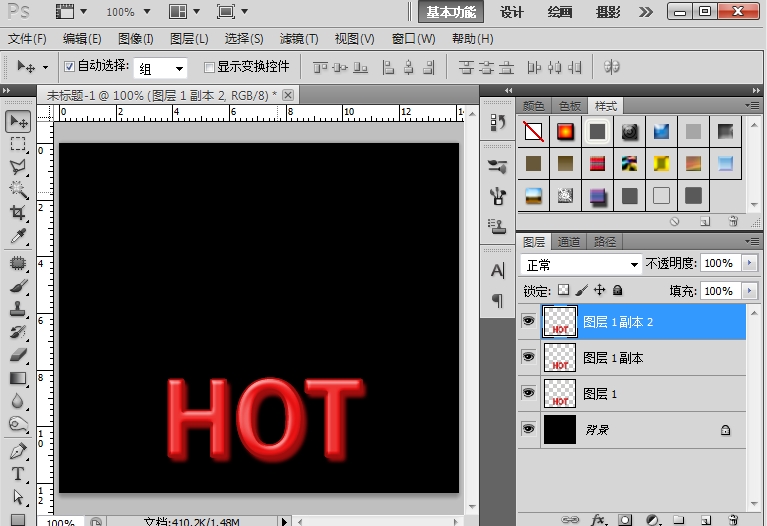Image resolution: width=767 pixels, height=526 pixels.
Task: Select the Rectangular Marquee tool
Action: click(18, 144)
